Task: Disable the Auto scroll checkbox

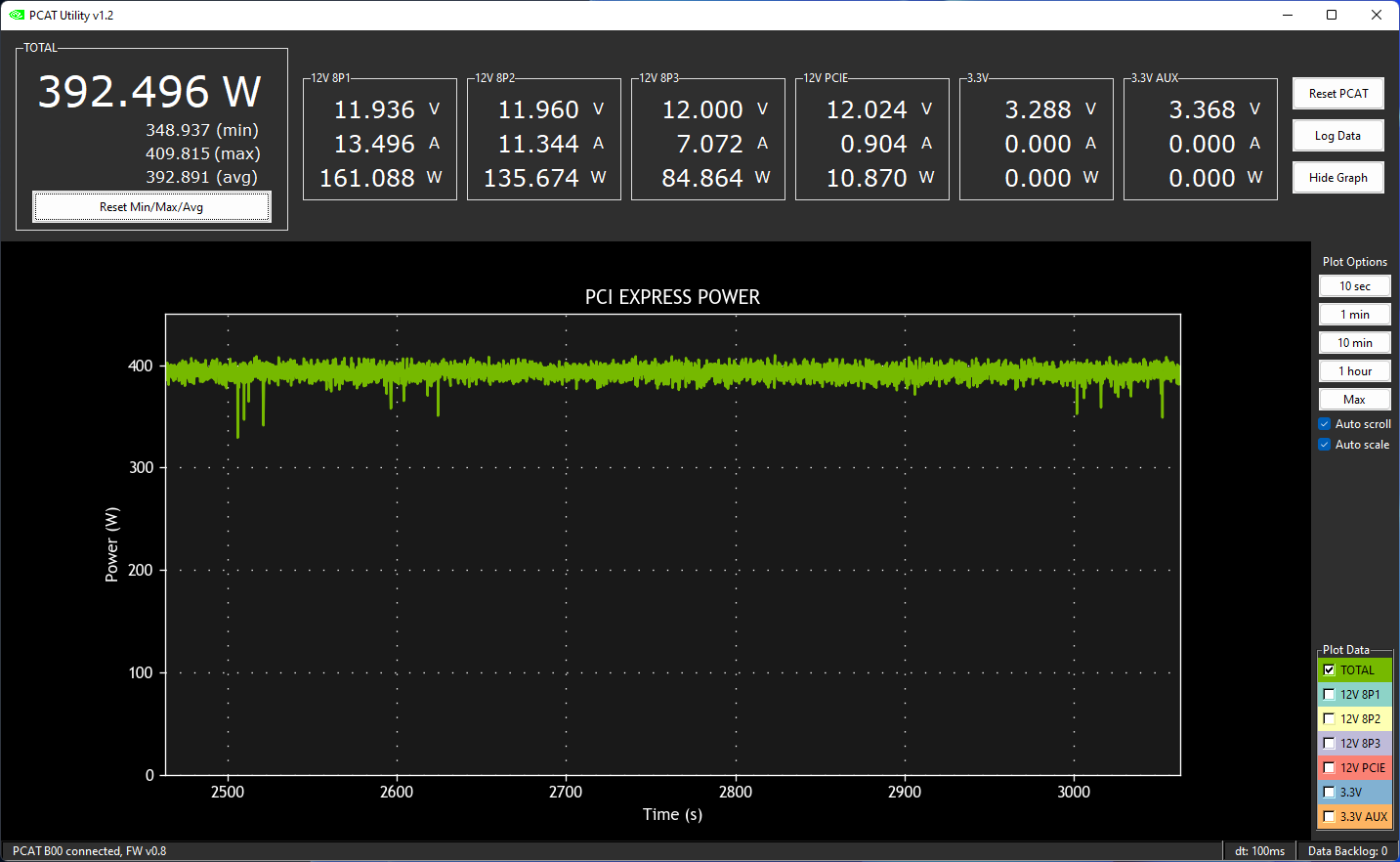Action: [x=1325, y=424]
